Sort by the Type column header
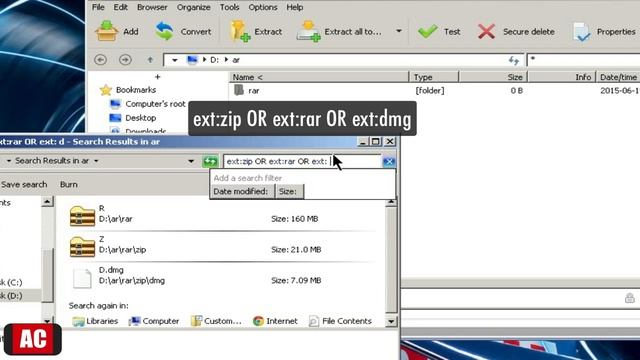Image resolution: width=640 pixels, height=360 pixels. coord(434,77)
